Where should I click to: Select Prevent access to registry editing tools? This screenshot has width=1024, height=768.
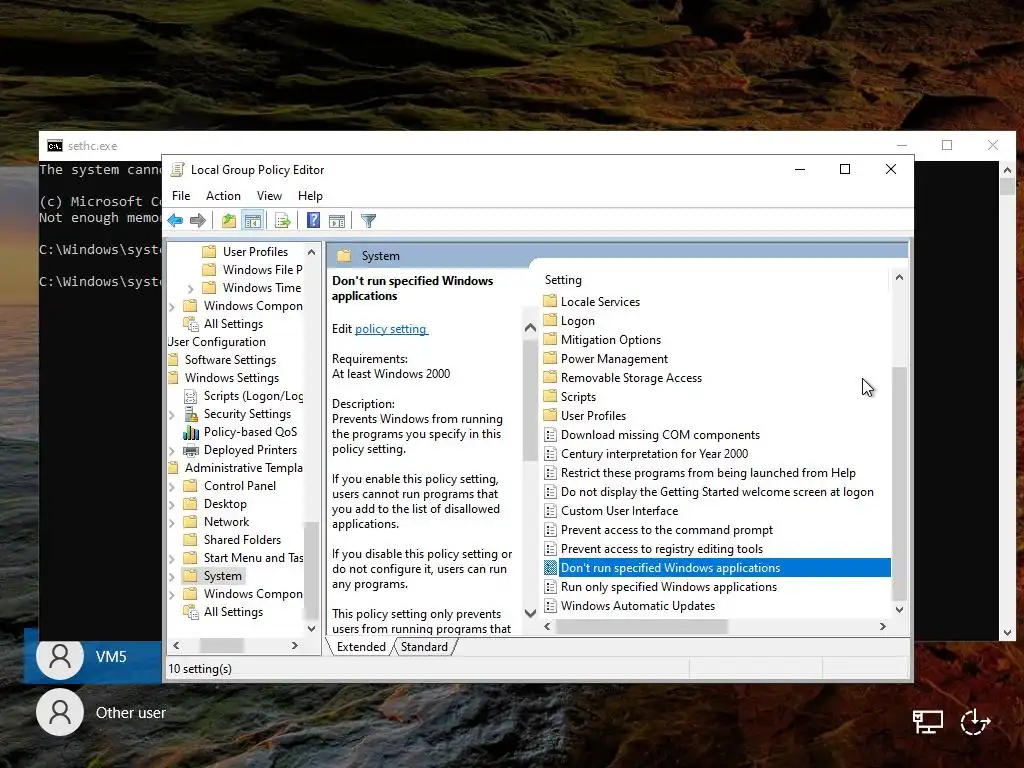662,549
